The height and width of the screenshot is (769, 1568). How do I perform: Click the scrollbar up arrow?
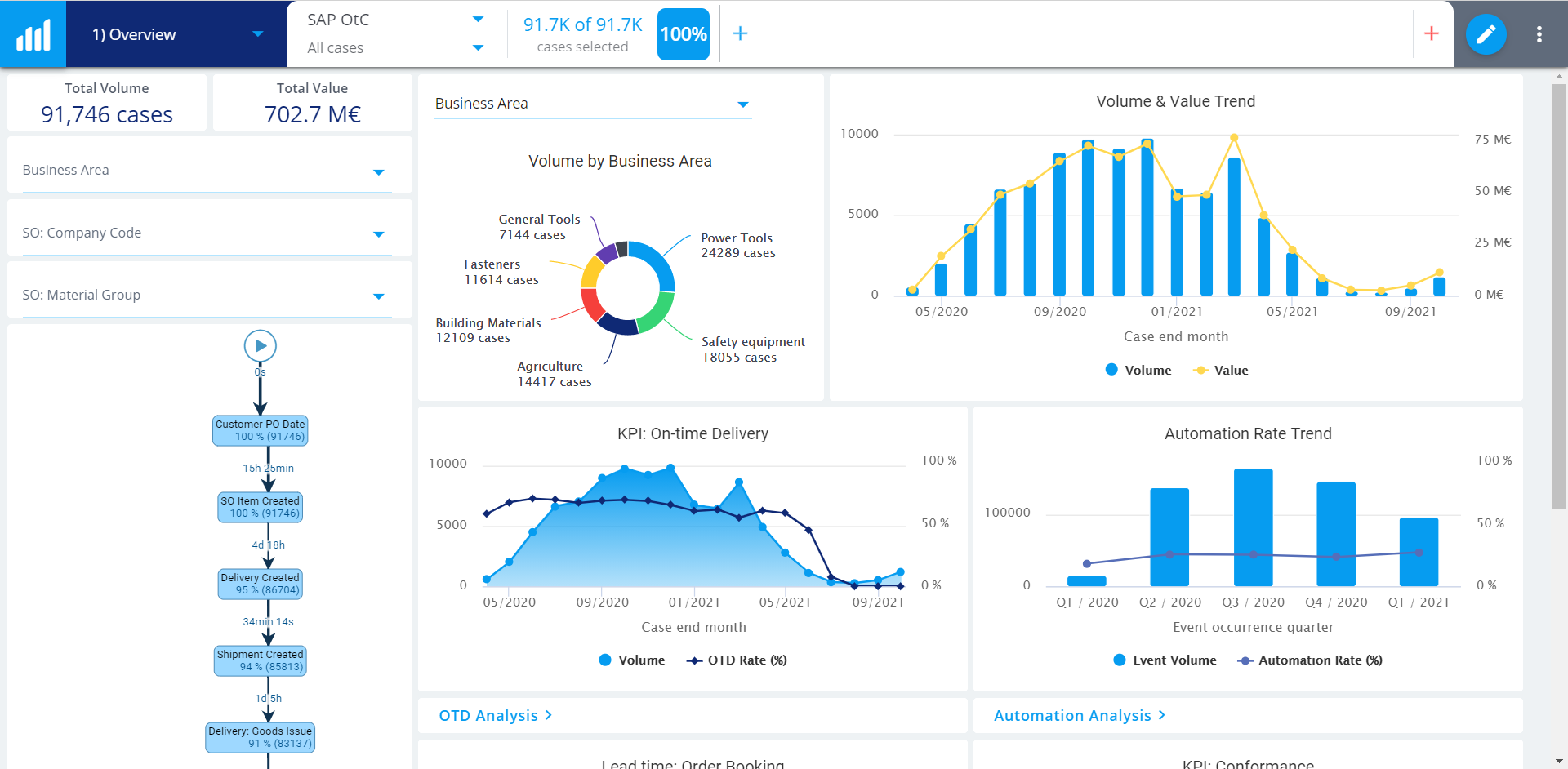(1559, 76)
